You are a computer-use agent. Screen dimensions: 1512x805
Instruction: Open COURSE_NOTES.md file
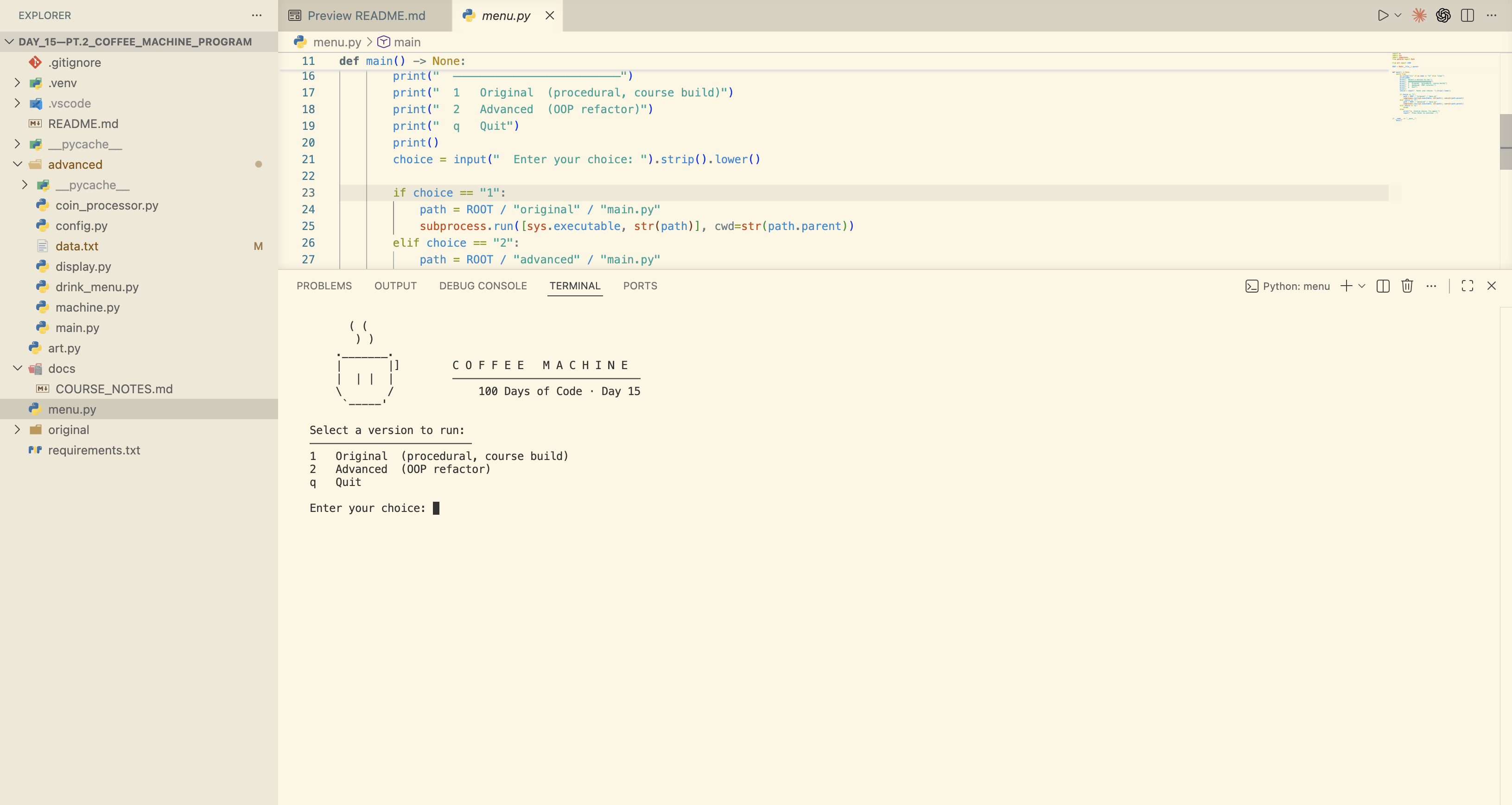tap(139, 389)
